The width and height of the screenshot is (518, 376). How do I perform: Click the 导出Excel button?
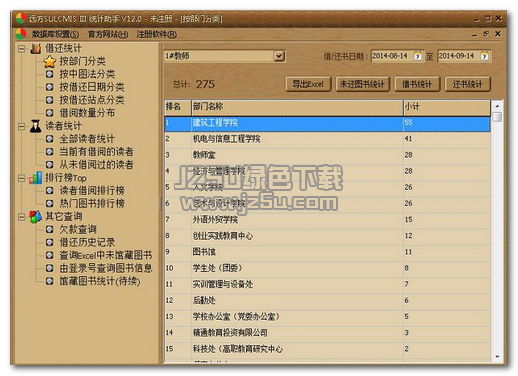[x=308, y=84]
